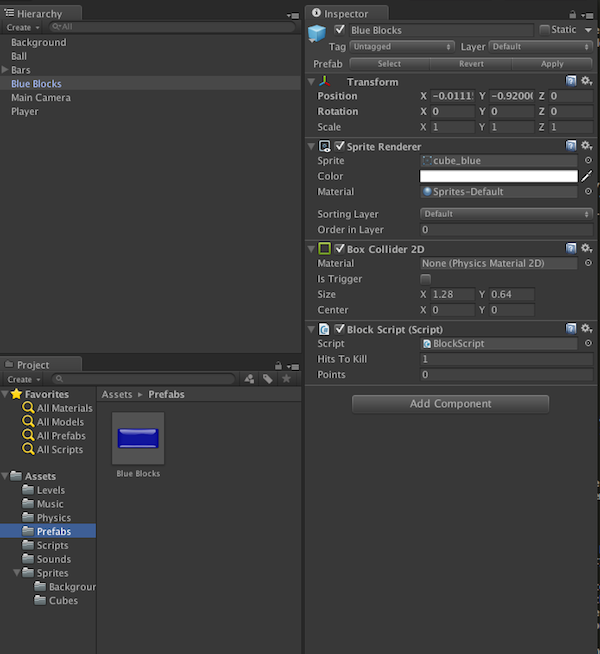Click the Add Component button

(450, 404)
